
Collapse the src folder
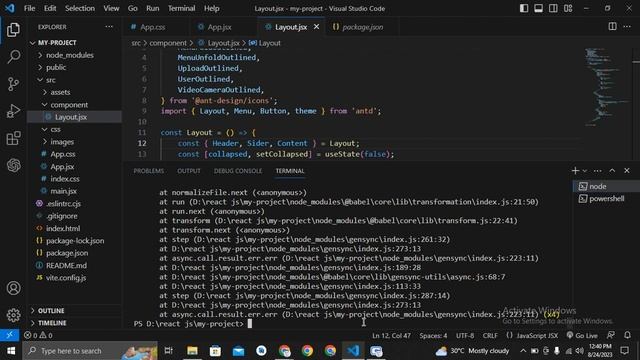click(x=74, y=80)
